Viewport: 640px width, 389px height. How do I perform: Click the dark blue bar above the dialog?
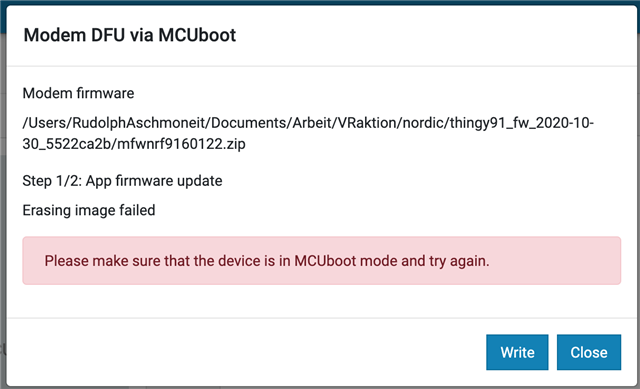pos(320,2)
